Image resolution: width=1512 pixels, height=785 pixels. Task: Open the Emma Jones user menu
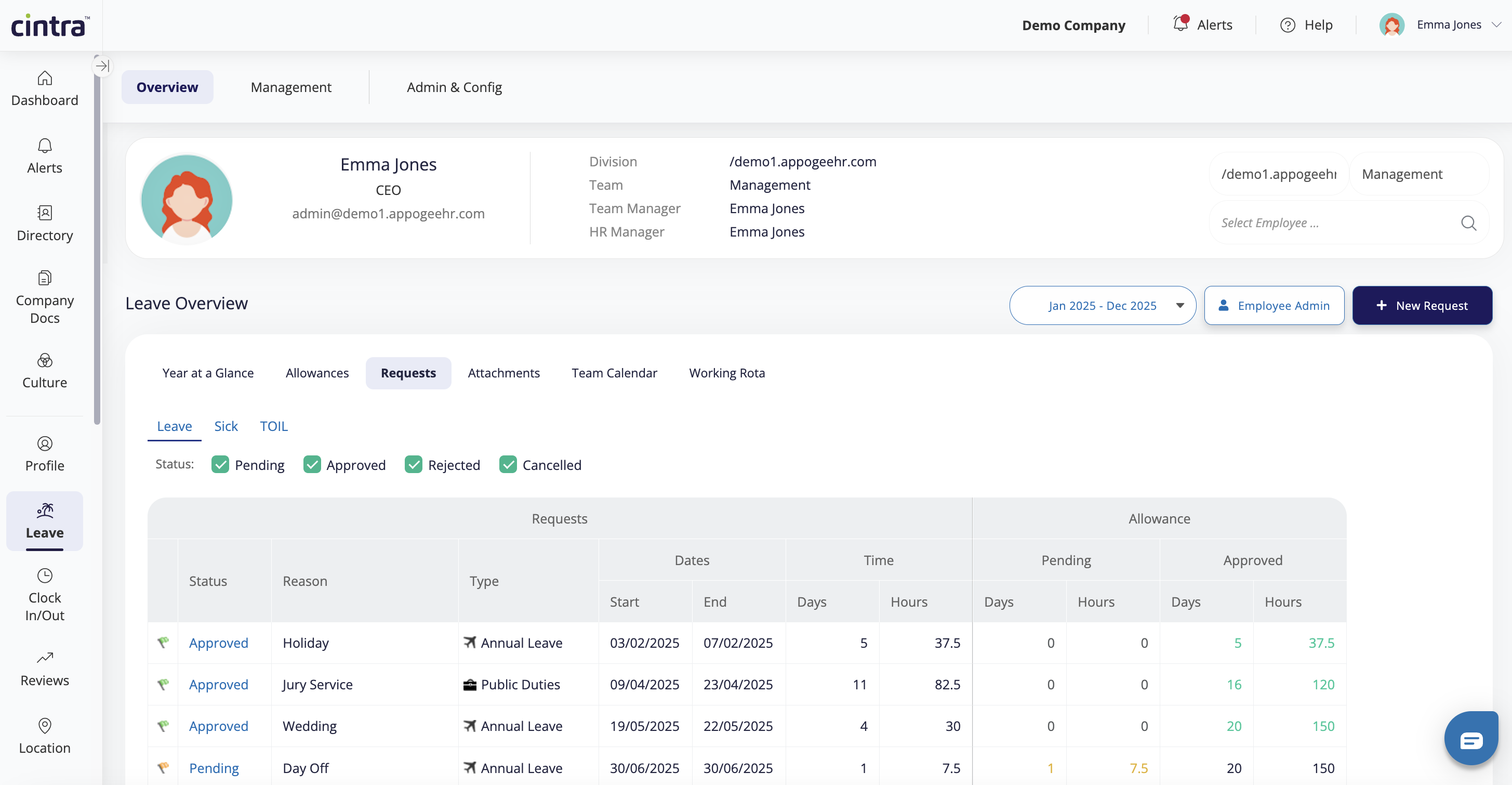click(1449, 24)
